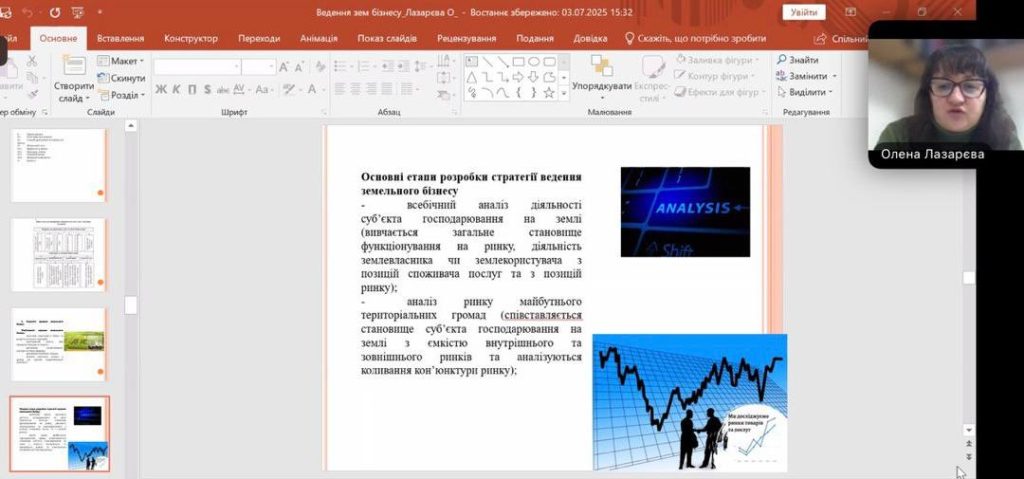Image resolution: width=1024 pixels, height=479 pixels.
Task: Open the font name combo box
Action: pyautogui.click(x=195, y=67)
